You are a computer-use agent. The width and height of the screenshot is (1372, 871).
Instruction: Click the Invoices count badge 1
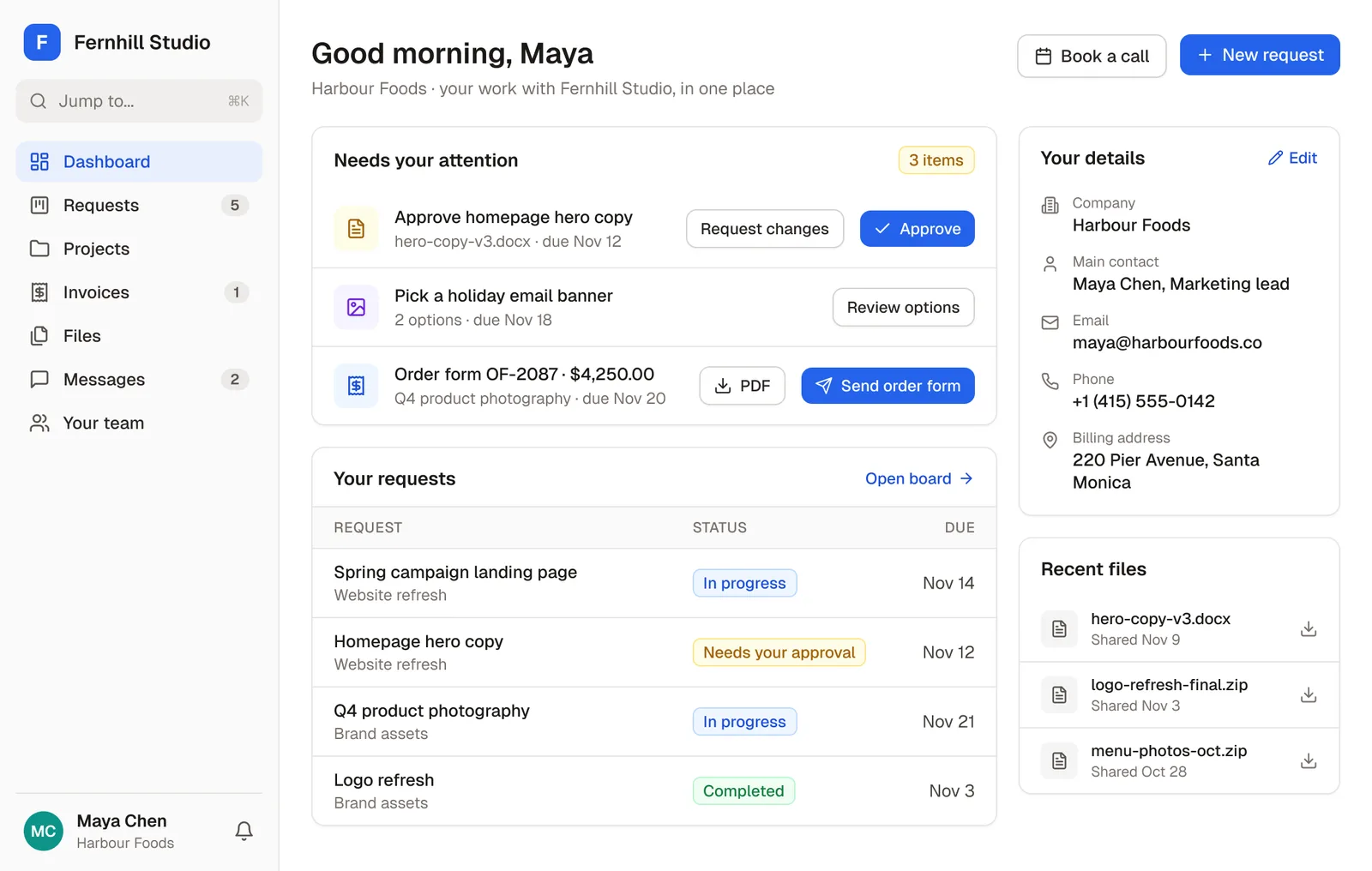[237, 292]
